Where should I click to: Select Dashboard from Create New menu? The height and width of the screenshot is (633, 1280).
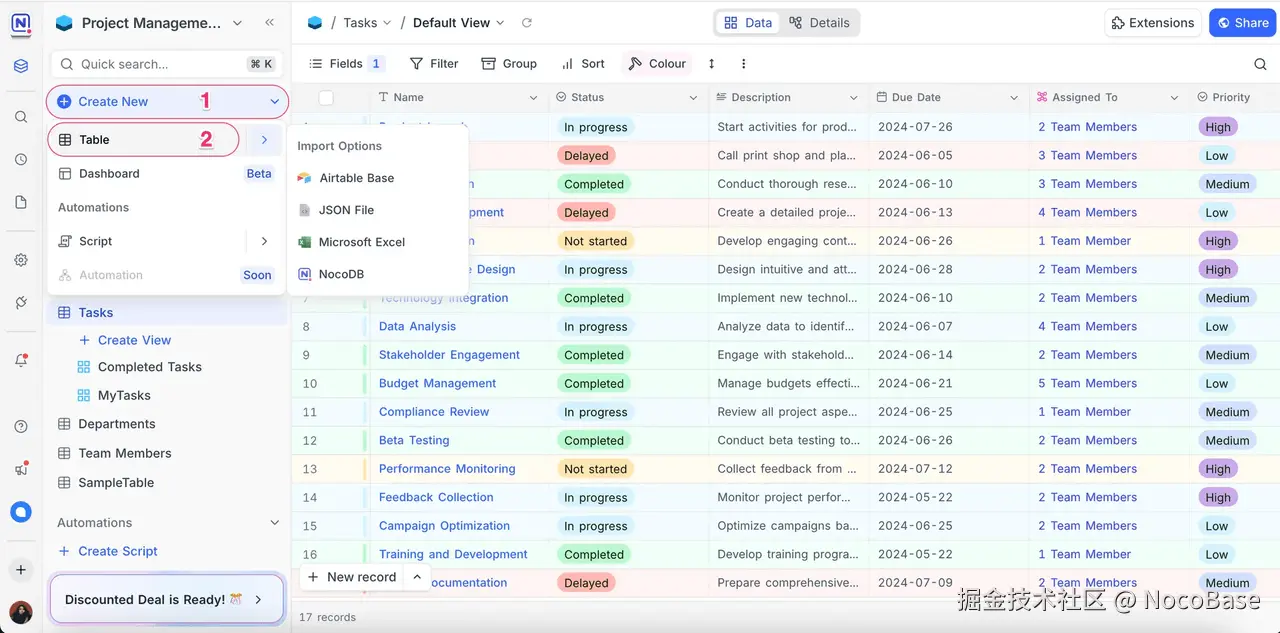click(x=109, y=174)
